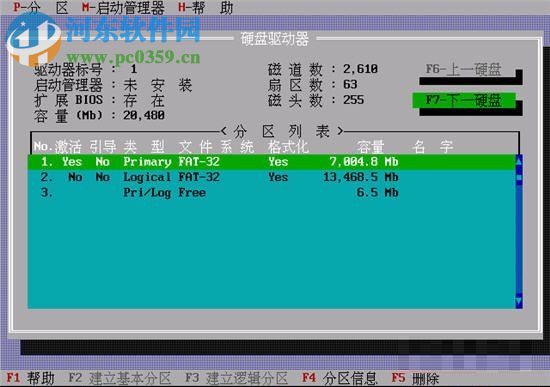Click the F7-下一硬盘 button
550x387 pixels.
pyautogui.click(x=464, y=100)
